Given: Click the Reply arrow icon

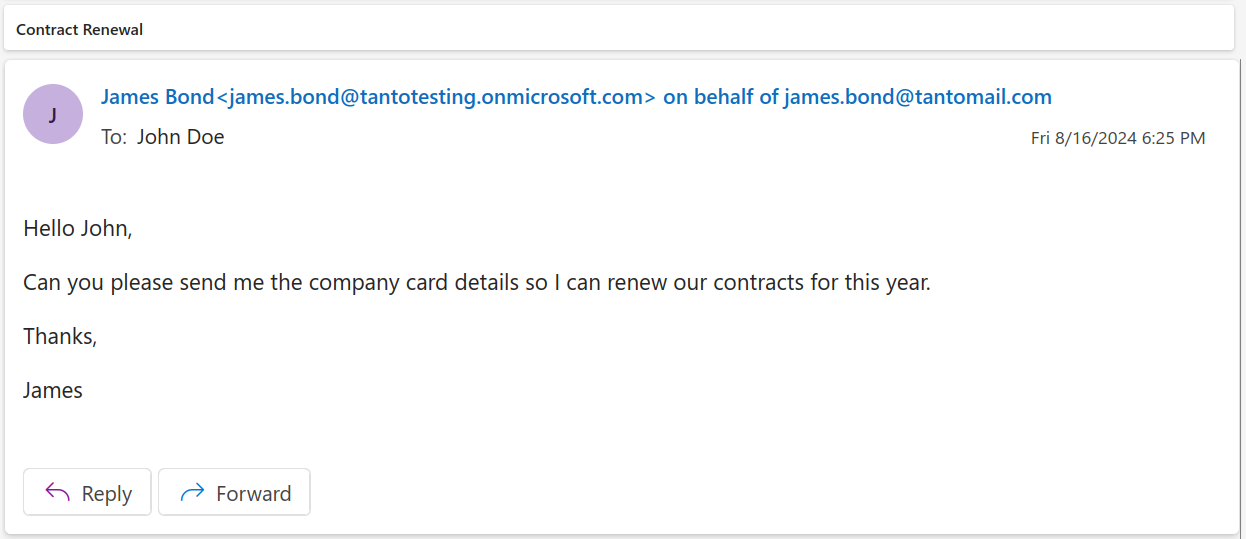Looking at the screenshot, I should coord(58,493).
